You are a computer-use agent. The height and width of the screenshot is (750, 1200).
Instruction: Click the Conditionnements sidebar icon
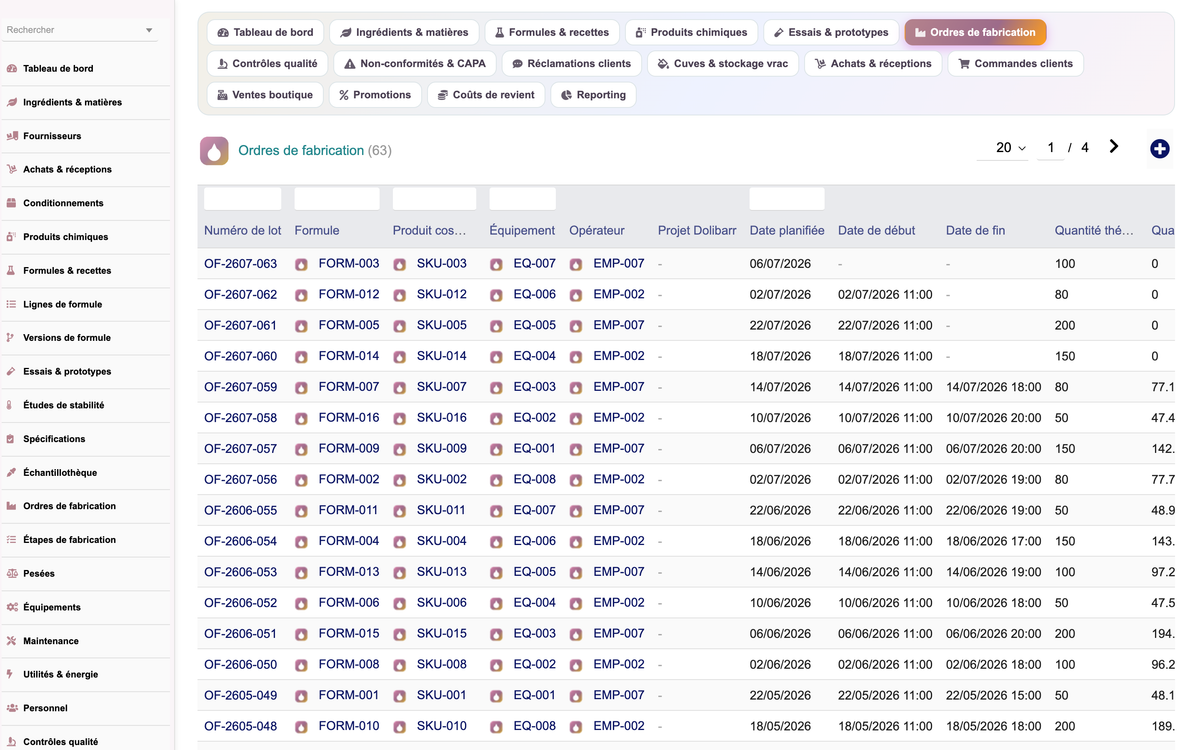(12, 203)
